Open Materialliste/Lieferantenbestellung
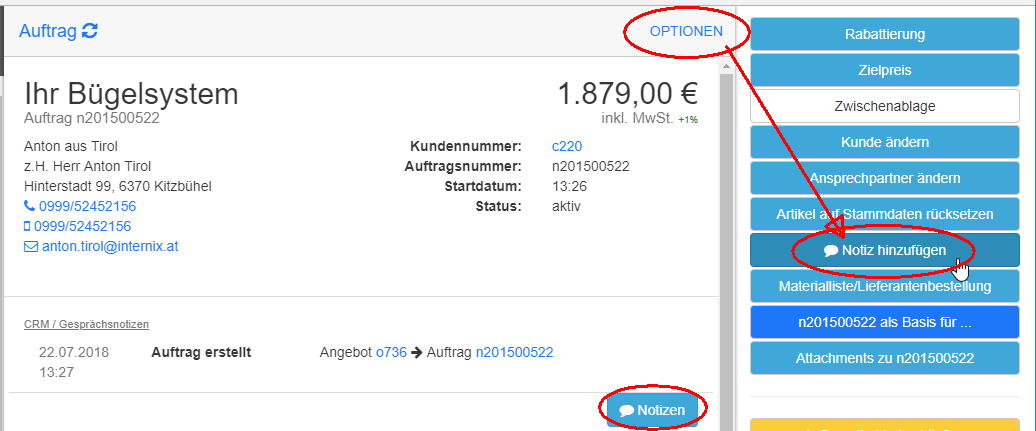Viewport: 1036px width, 431px height. (885, 286)
